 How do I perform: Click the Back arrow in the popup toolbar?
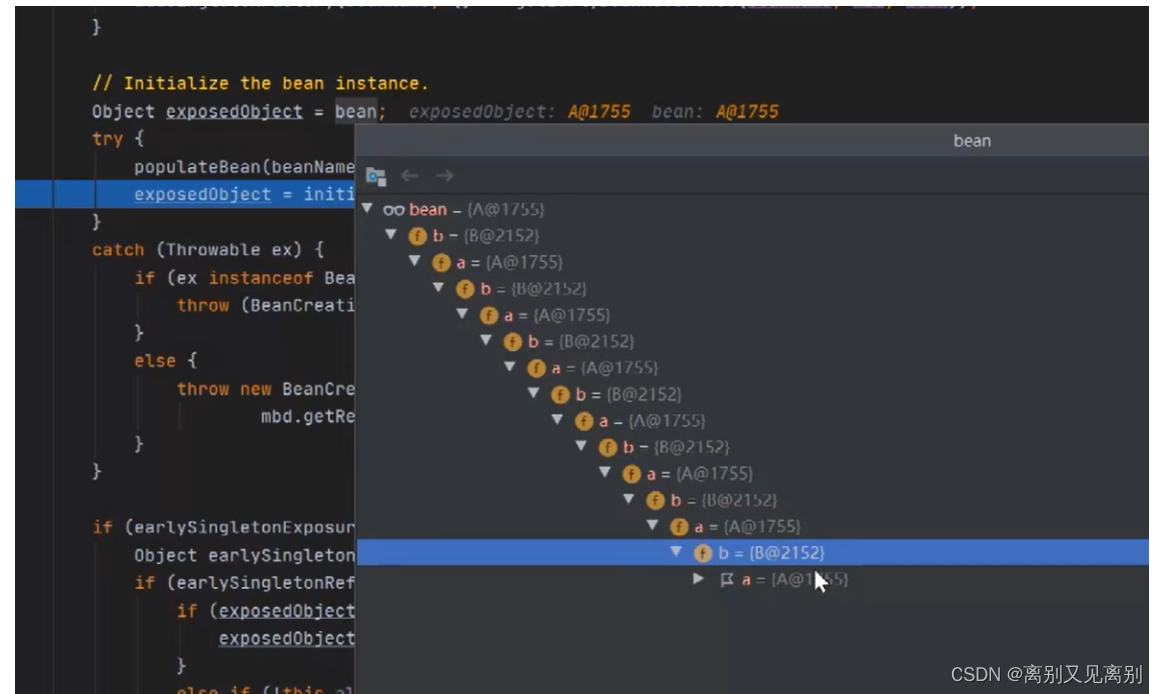point(409,176)
